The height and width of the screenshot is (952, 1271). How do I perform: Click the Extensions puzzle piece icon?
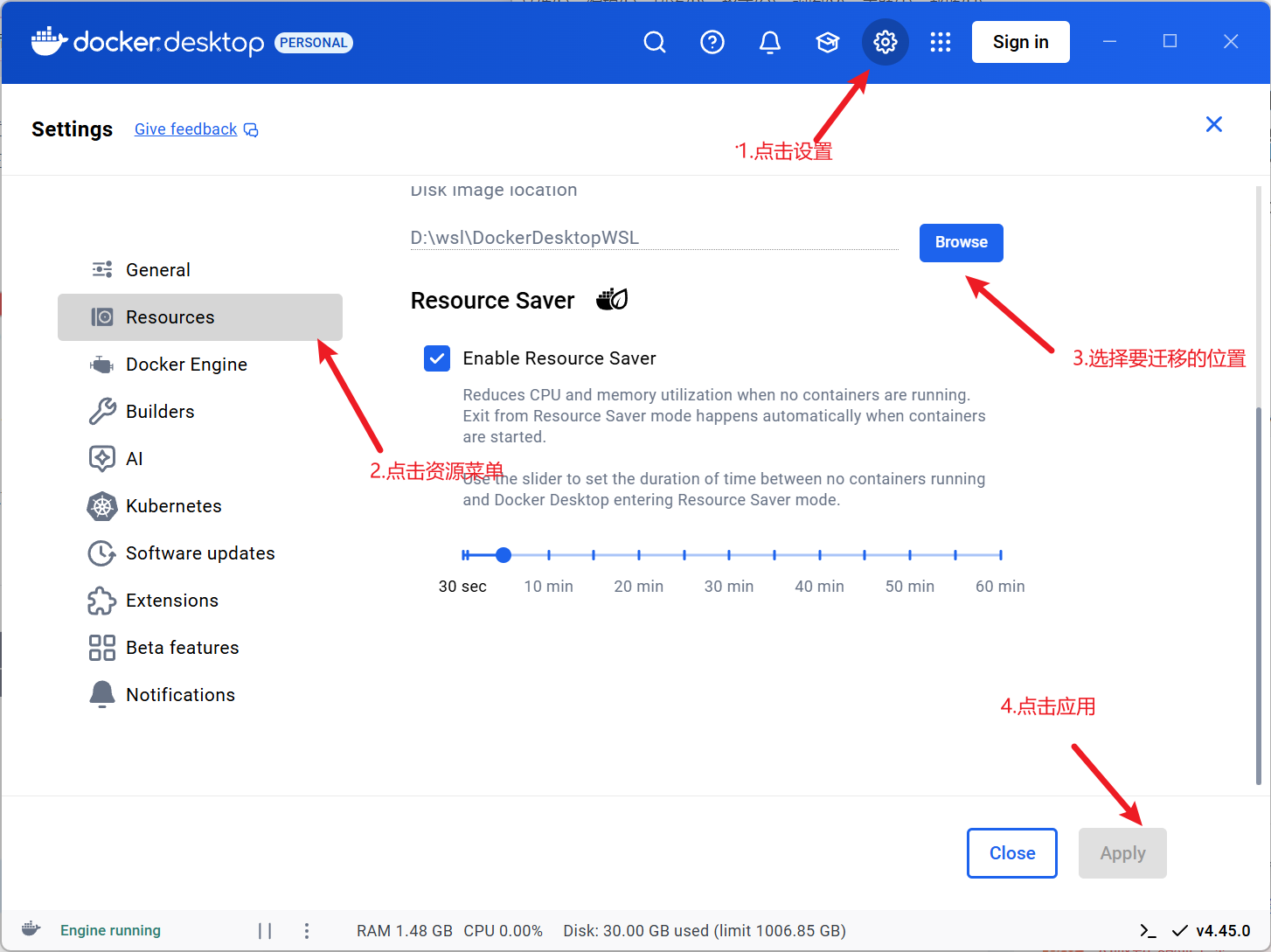pos(102,601)
